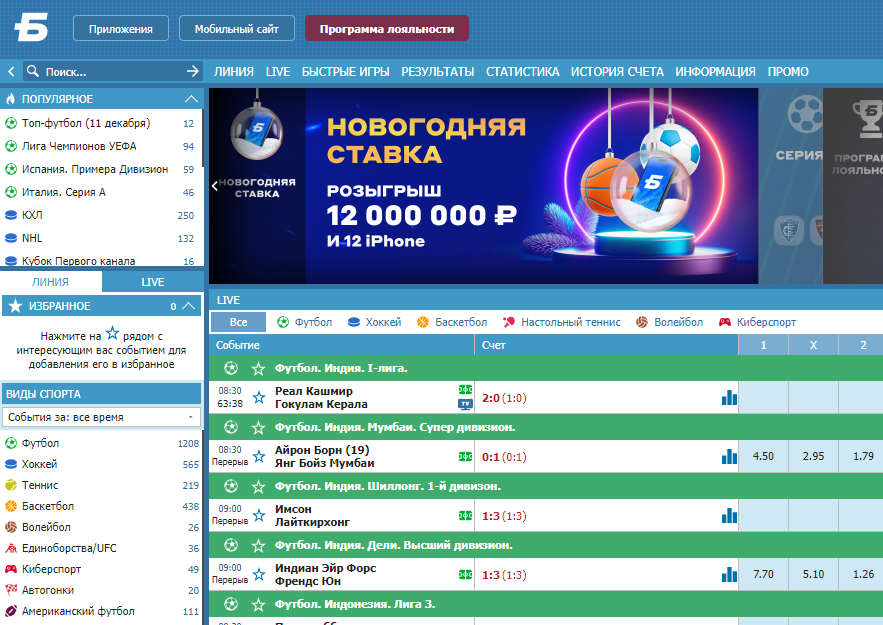Collapse sidebar with left chevron near search
Viewport: 883px width, 625px height.
[x=11, y=72]
